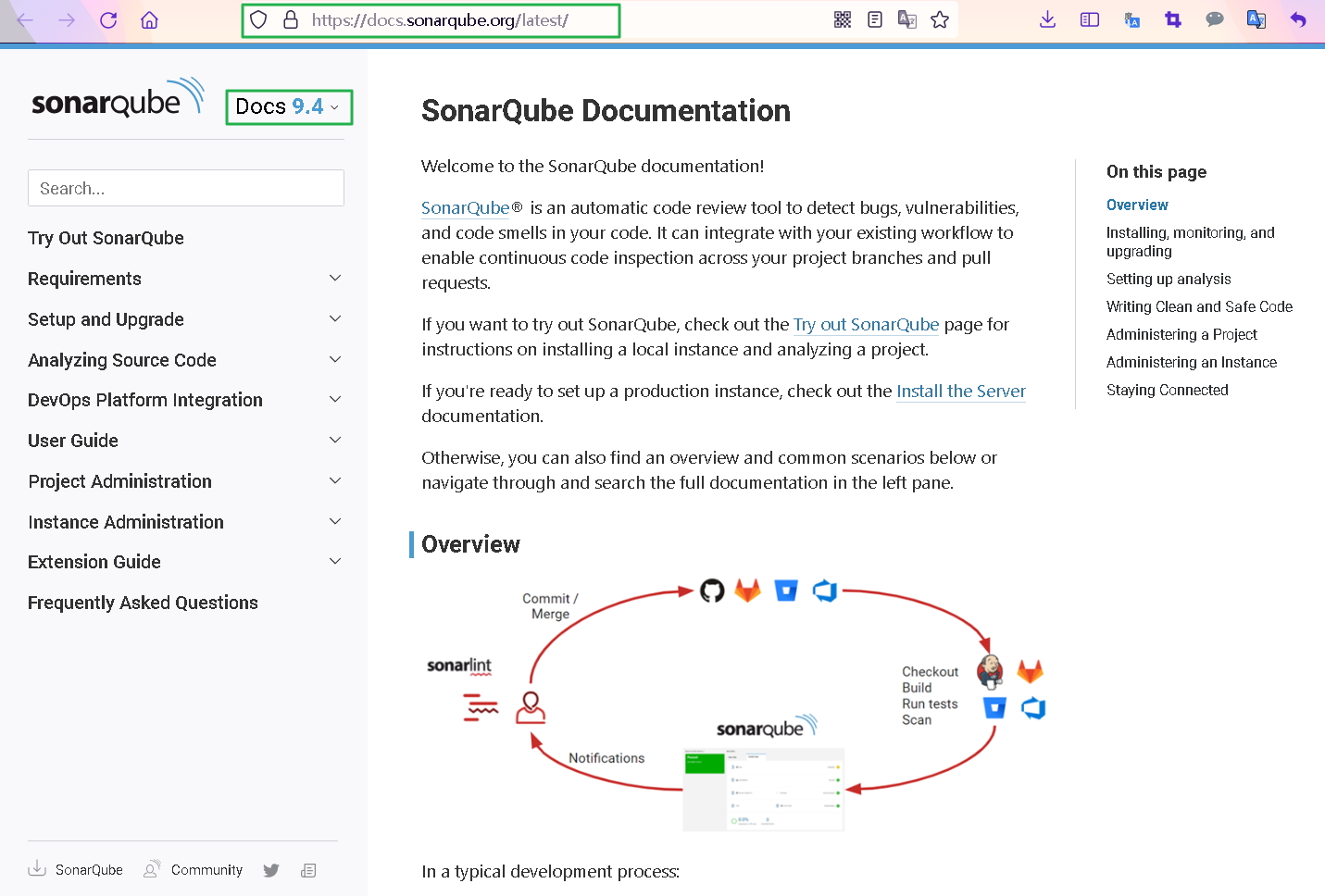The width and height of the screenshot is (1325, 896).
Task: Open Requirements in sidebar navigation
Action: click(x=84, y=279)
